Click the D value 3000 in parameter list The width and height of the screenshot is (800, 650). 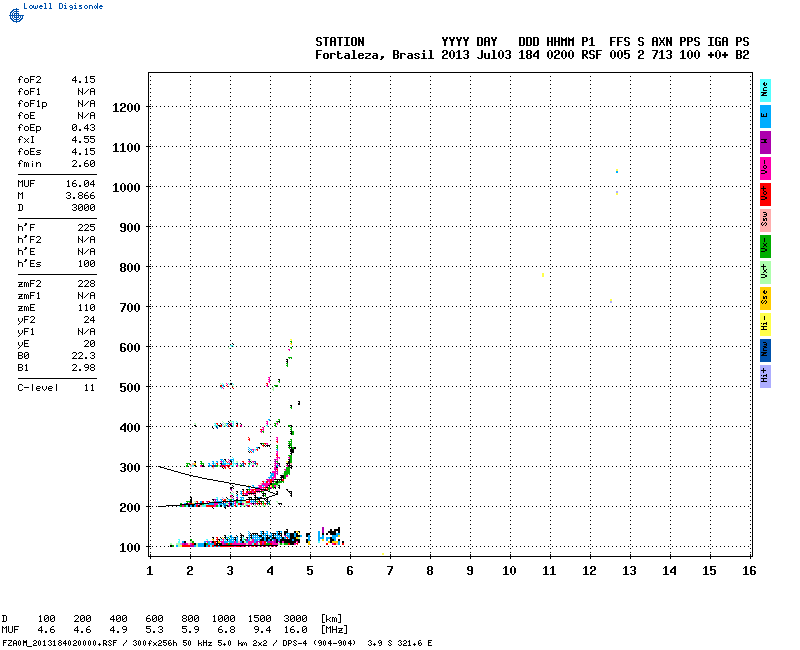point(83,208)
